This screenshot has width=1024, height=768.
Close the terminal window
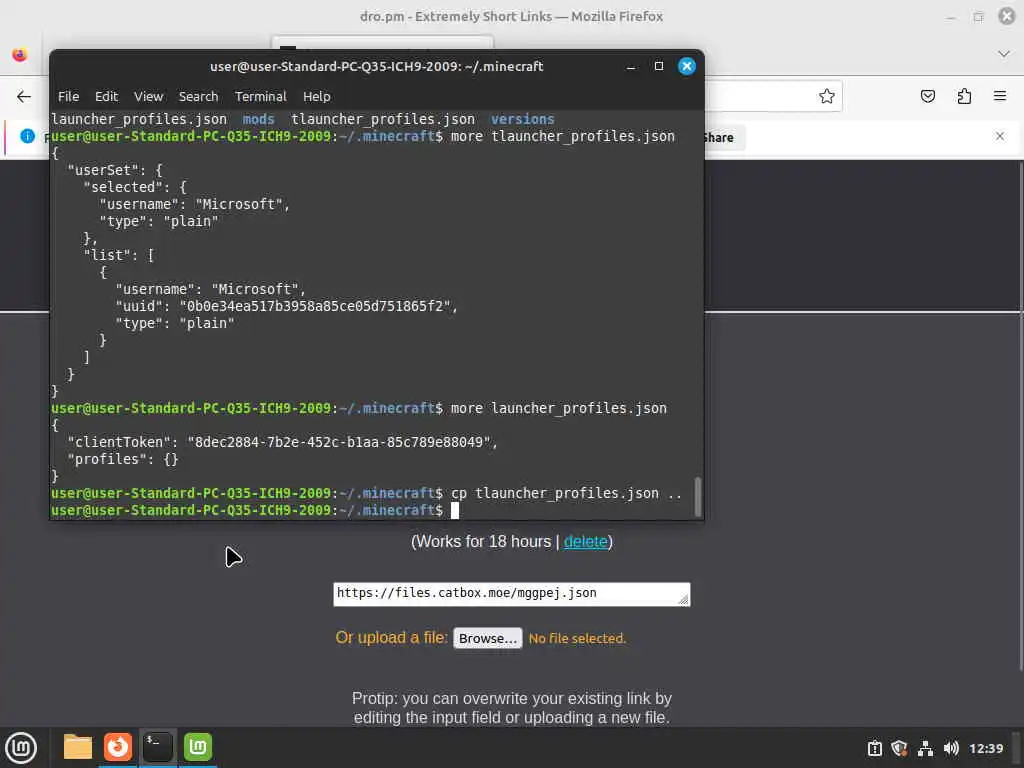687,67
